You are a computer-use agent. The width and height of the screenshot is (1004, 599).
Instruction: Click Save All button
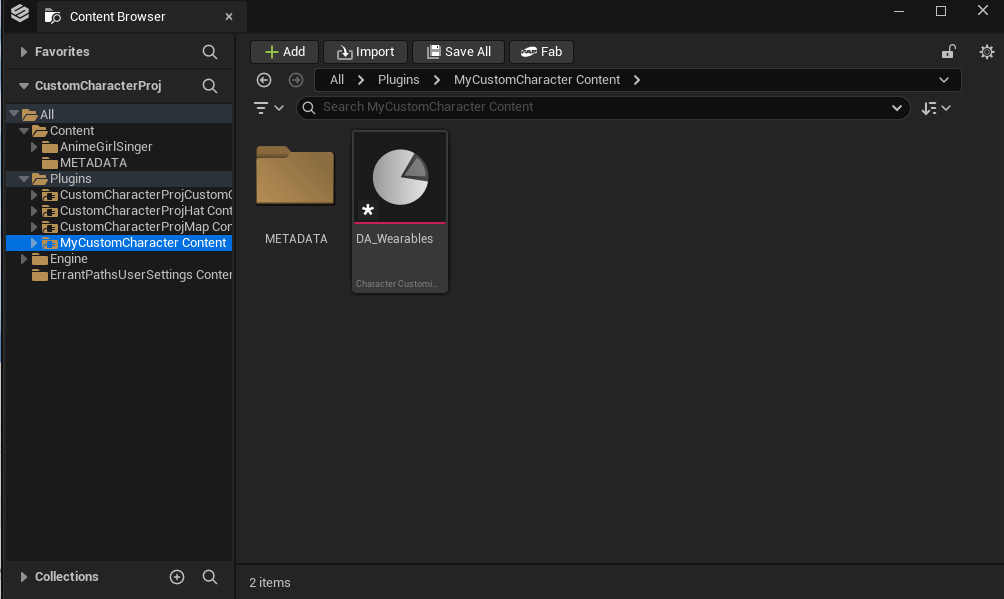(458, 52)
